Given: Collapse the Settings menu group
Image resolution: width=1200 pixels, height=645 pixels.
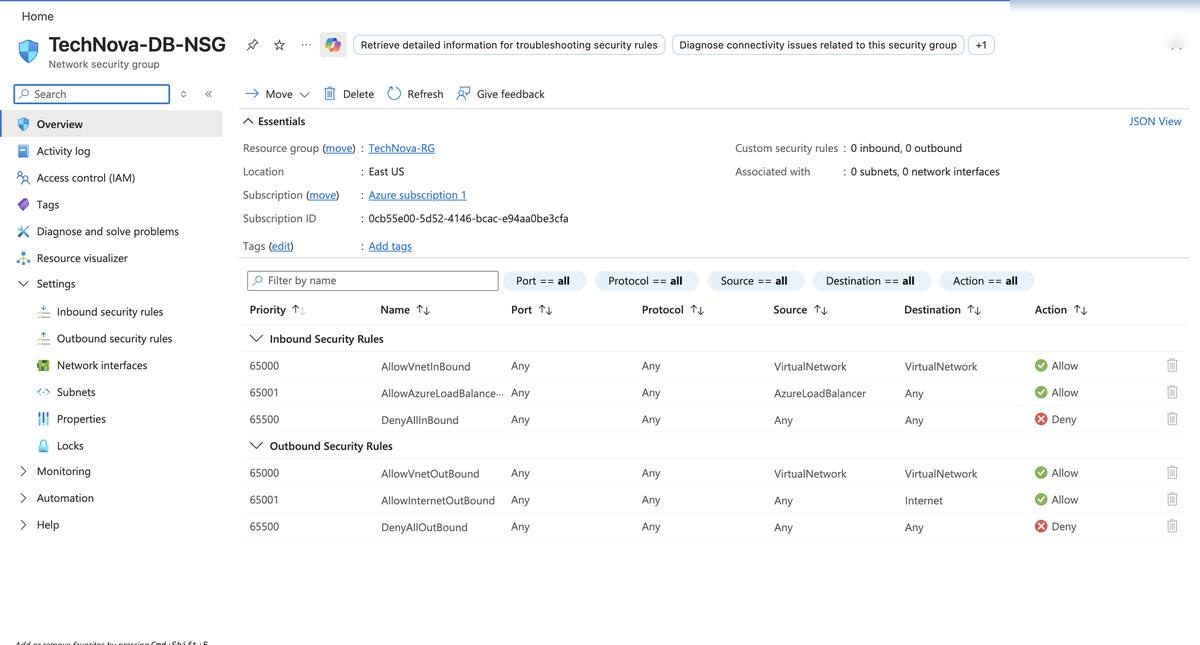Looking at the screenshot, I should tap(24, 284).
